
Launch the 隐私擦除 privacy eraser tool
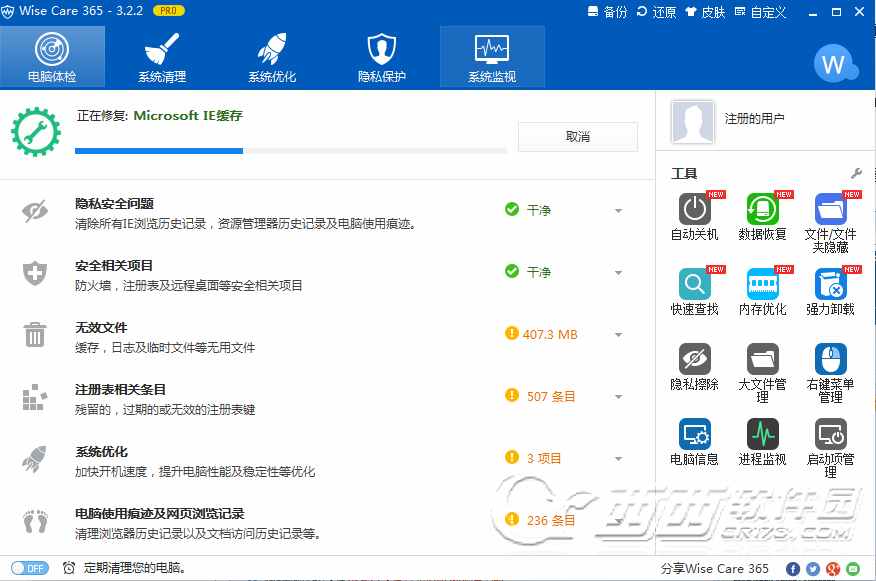tap(694, 360)
